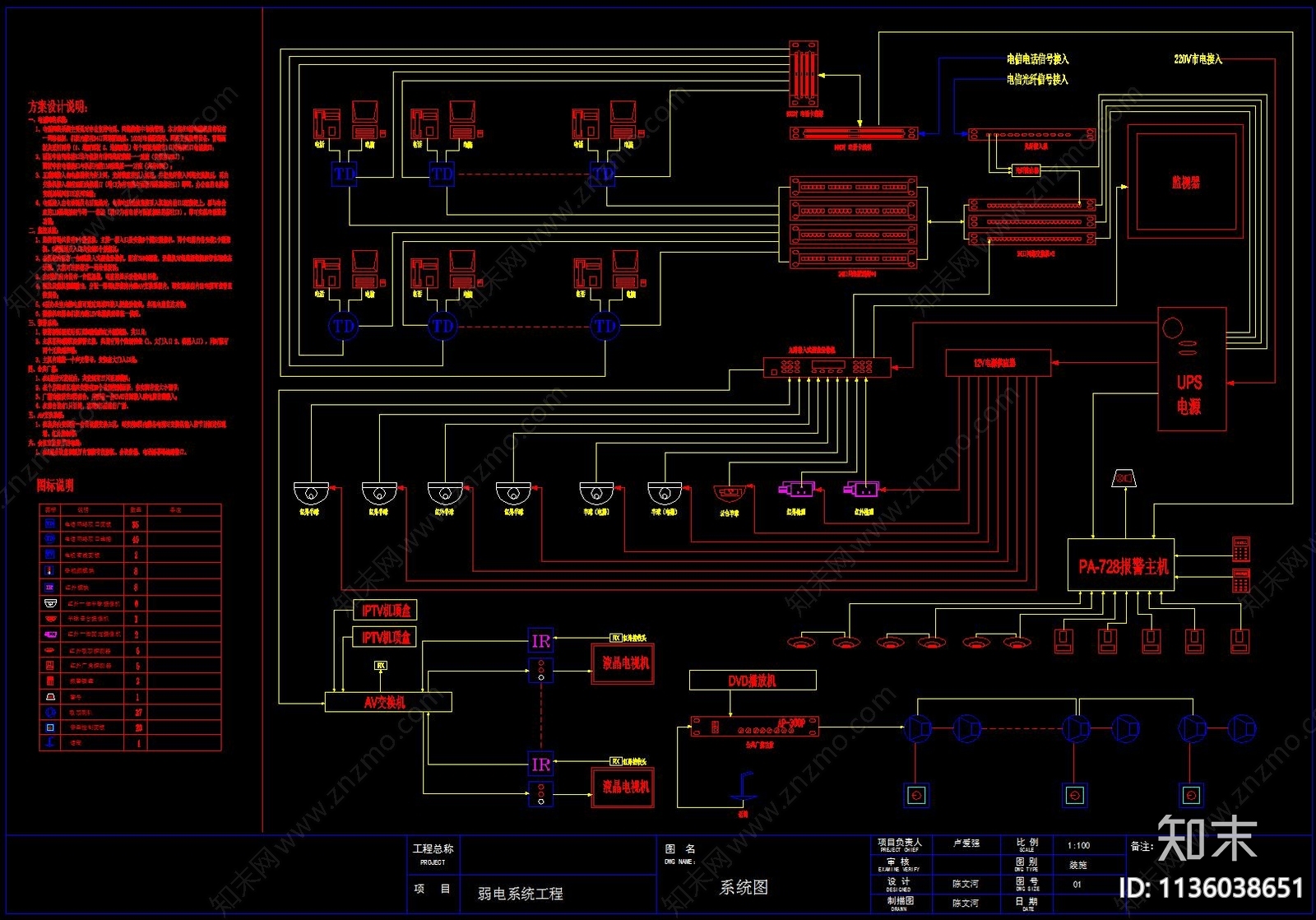Click the second magenta box camera symbol

coord(861,490)
